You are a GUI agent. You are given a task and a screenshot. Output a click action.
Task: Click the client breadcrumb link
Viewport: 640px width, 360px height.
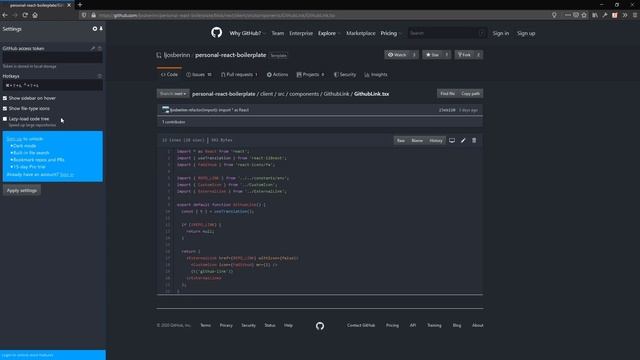pyautogui.click(x=267, y=93)
